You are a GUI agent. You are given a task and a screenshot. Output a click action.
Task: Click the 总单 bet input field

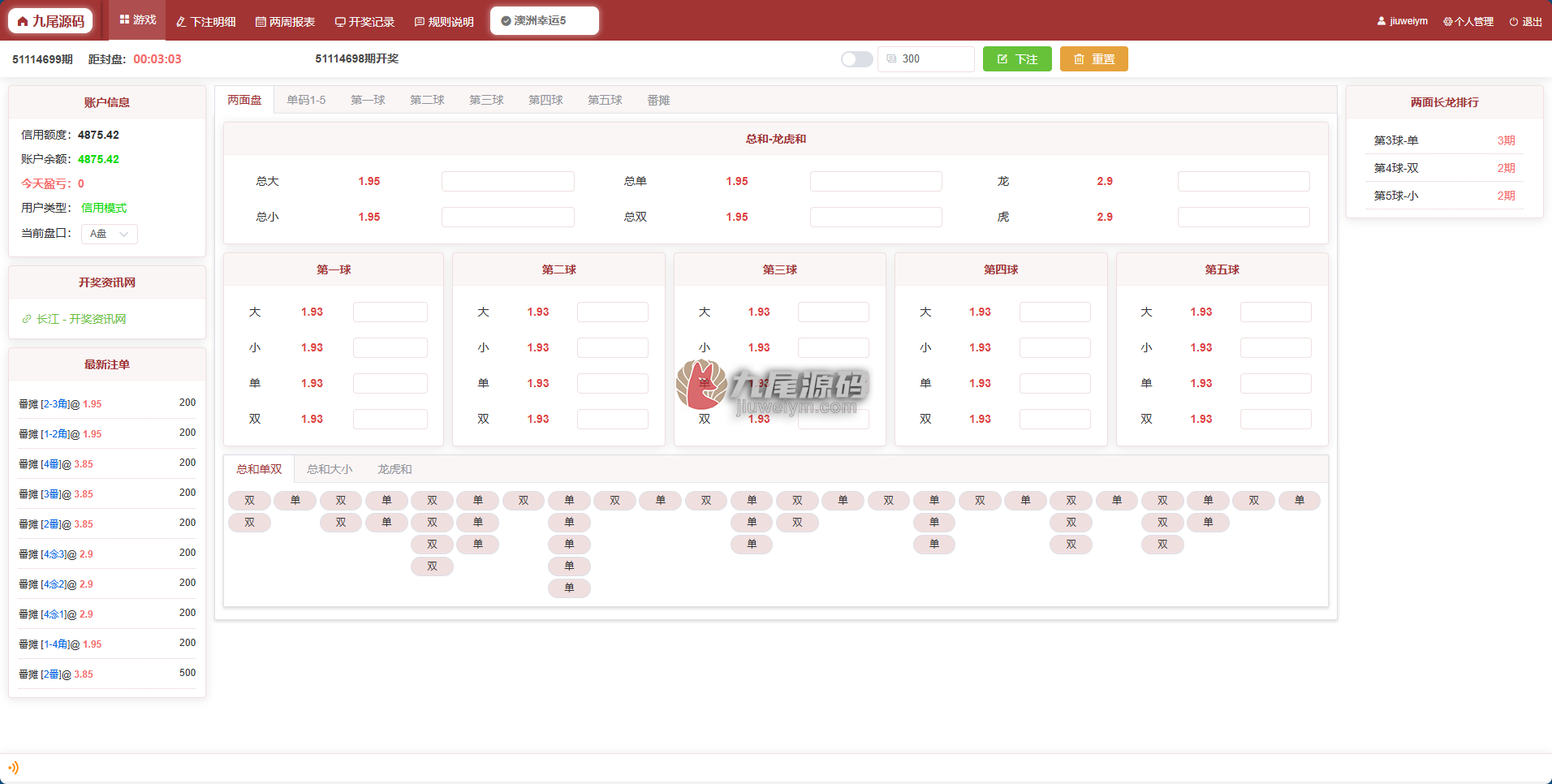point(876,181)
